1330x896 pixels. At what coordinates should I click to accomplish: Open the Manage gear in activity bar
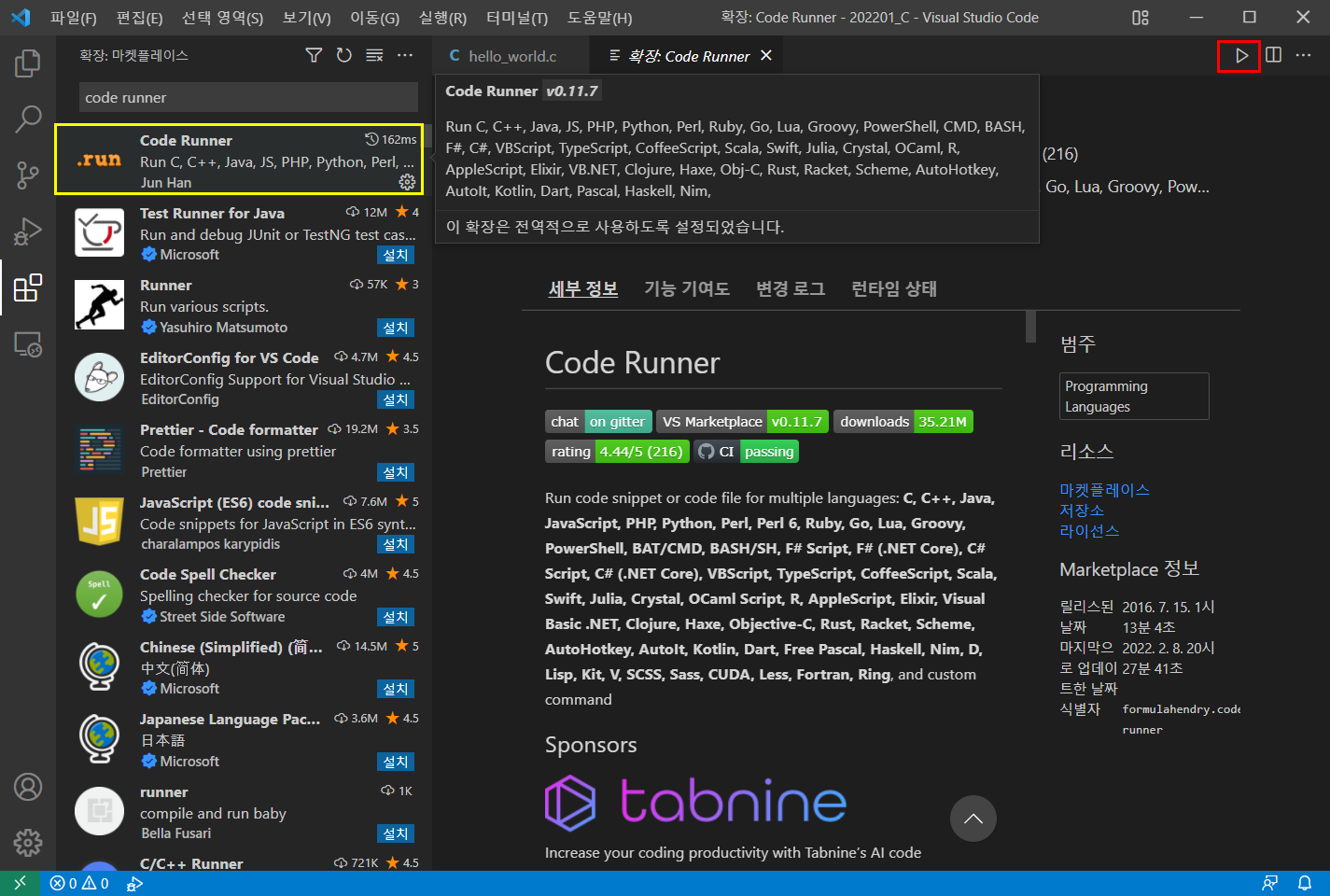tap(28, 843)
